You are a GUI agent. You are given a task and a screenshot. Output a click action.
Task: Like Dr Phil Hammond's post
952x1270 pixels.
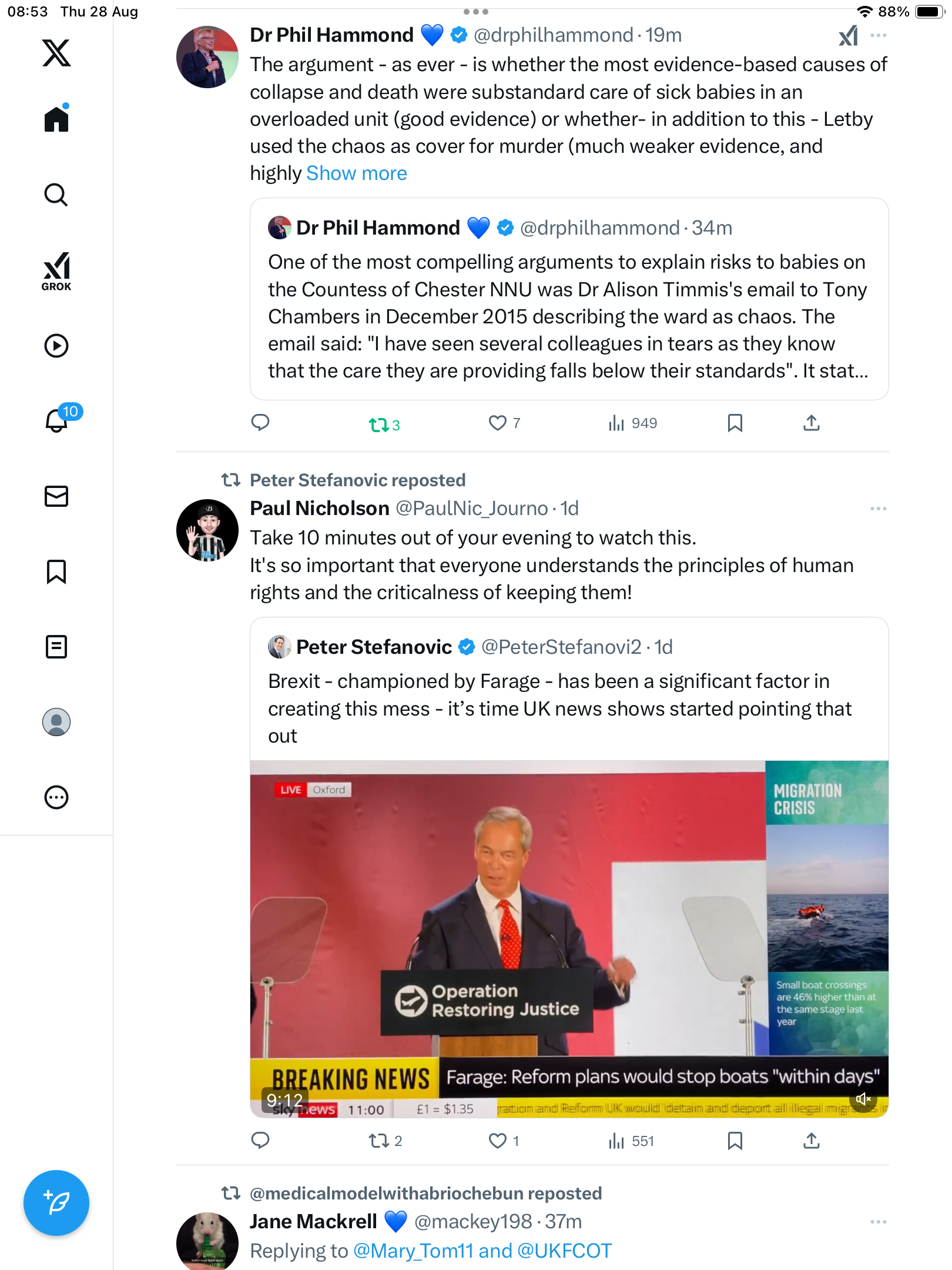tap(498, 423)
